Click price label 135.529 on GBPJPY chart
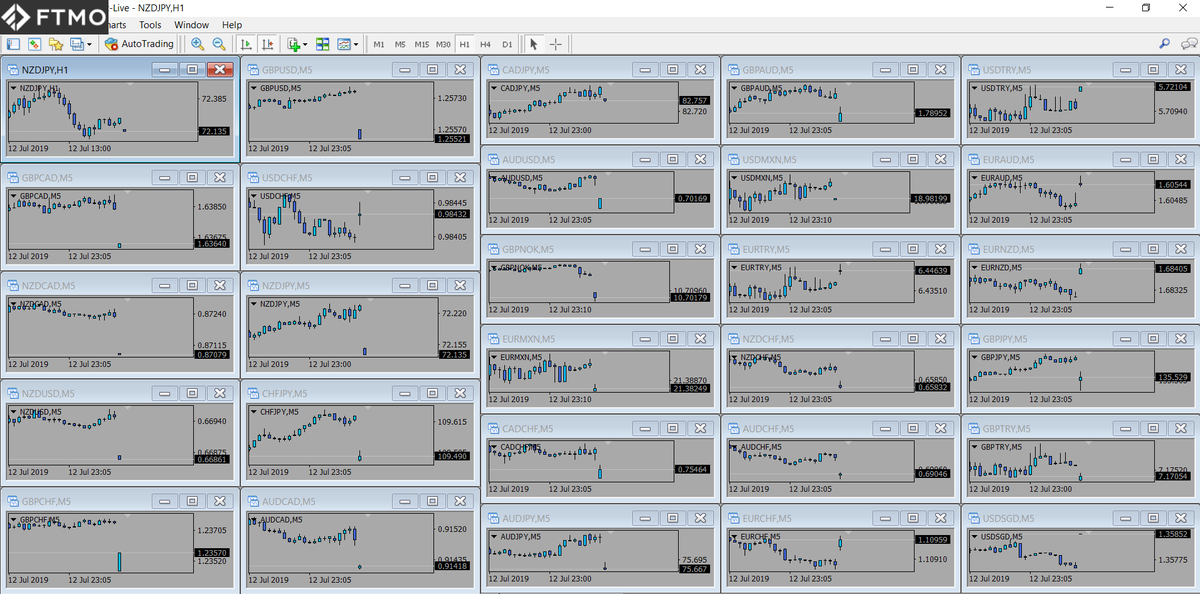This screenshot has width=1200, height=594. click(1172, 377)
